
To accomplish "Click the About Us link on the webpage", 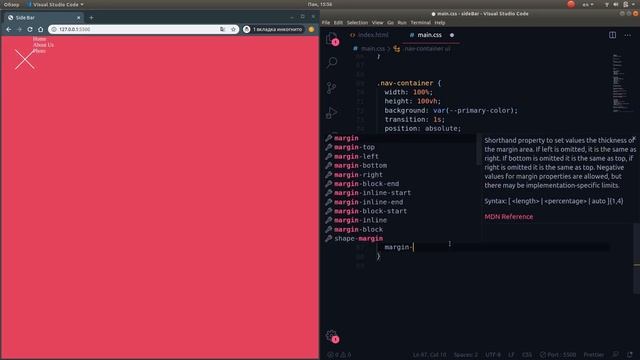I will click(43, 45).
